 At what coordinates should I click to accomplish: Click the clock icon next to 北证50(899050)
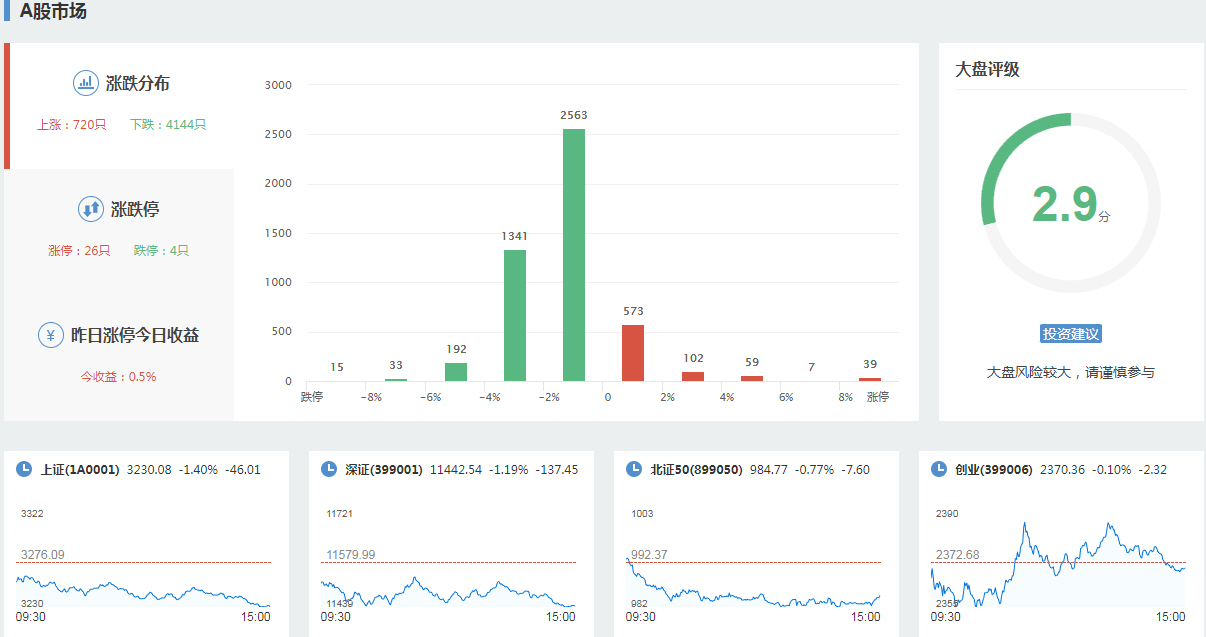point(634,469)
